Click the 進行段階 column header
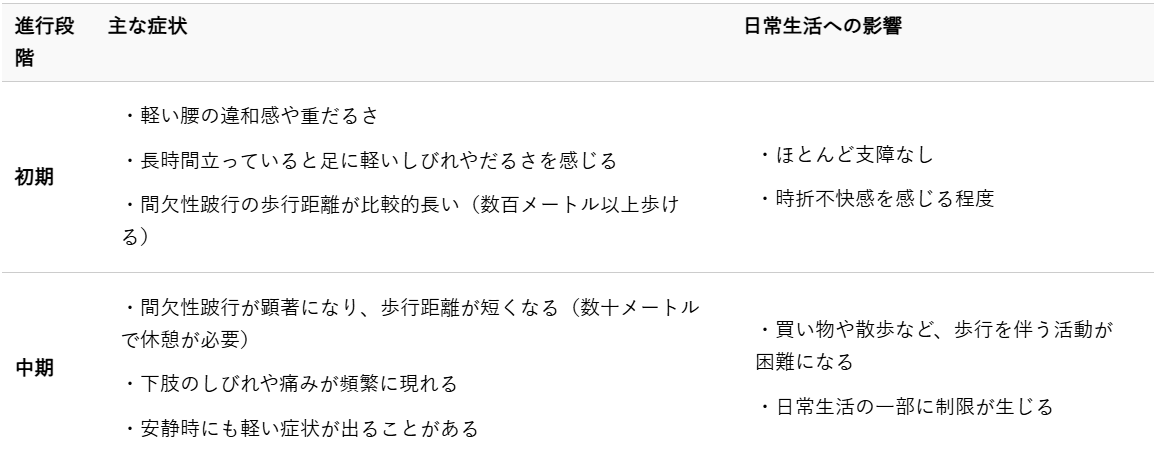 43,44
